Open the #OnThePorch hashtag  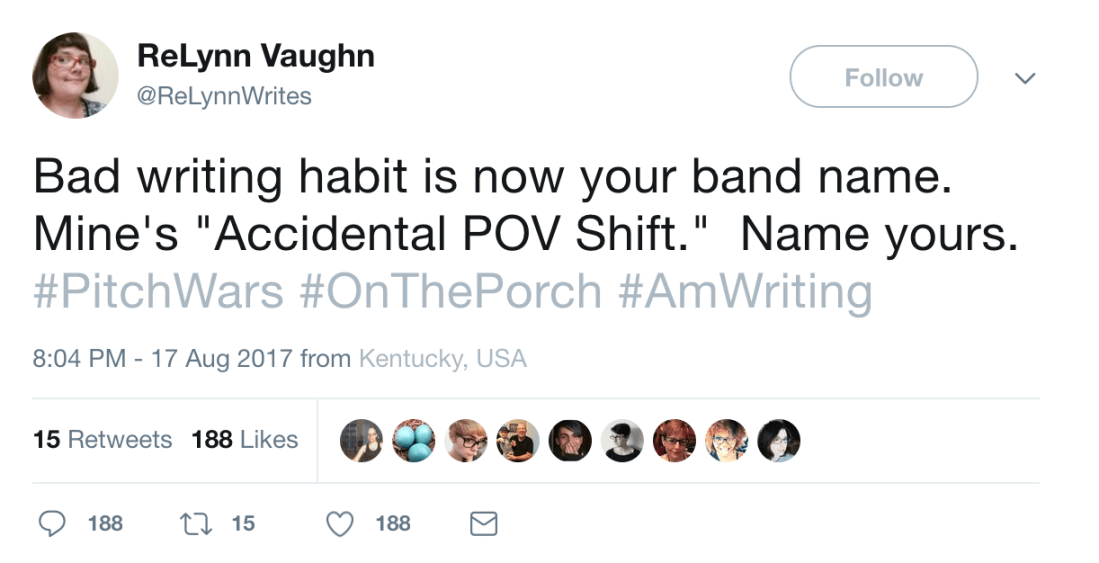[450, 292]
